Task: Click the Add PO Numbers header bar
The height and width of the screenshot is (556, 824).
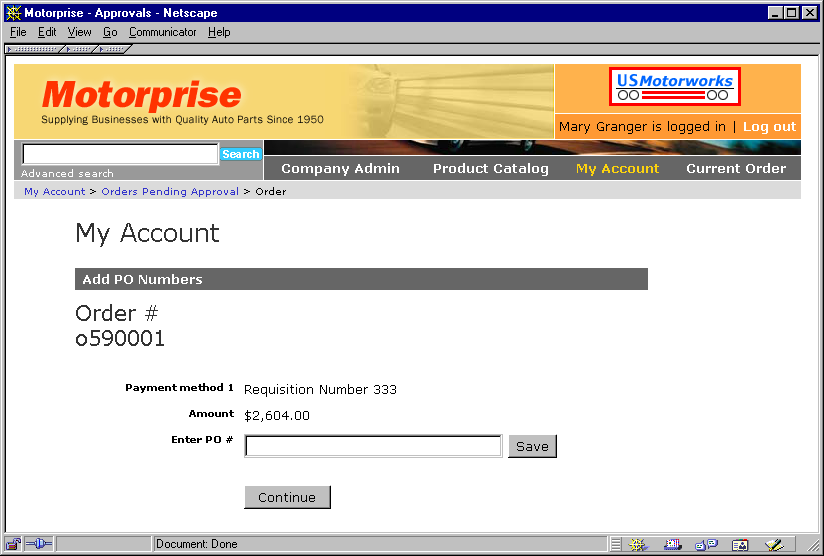Action: pos(362,279)
